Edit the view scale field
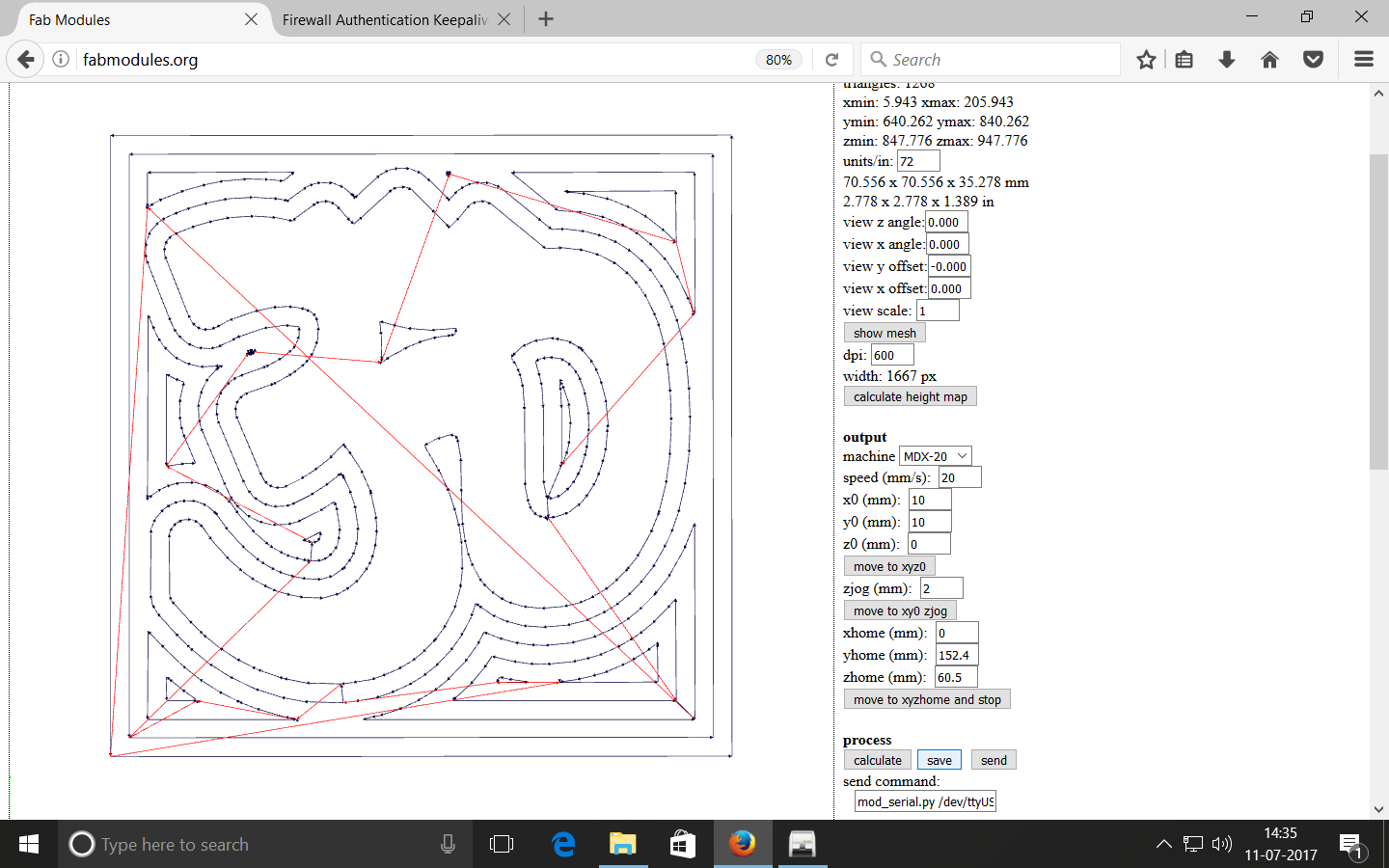Screen dimensions: 1389x868 pos(938,311)
